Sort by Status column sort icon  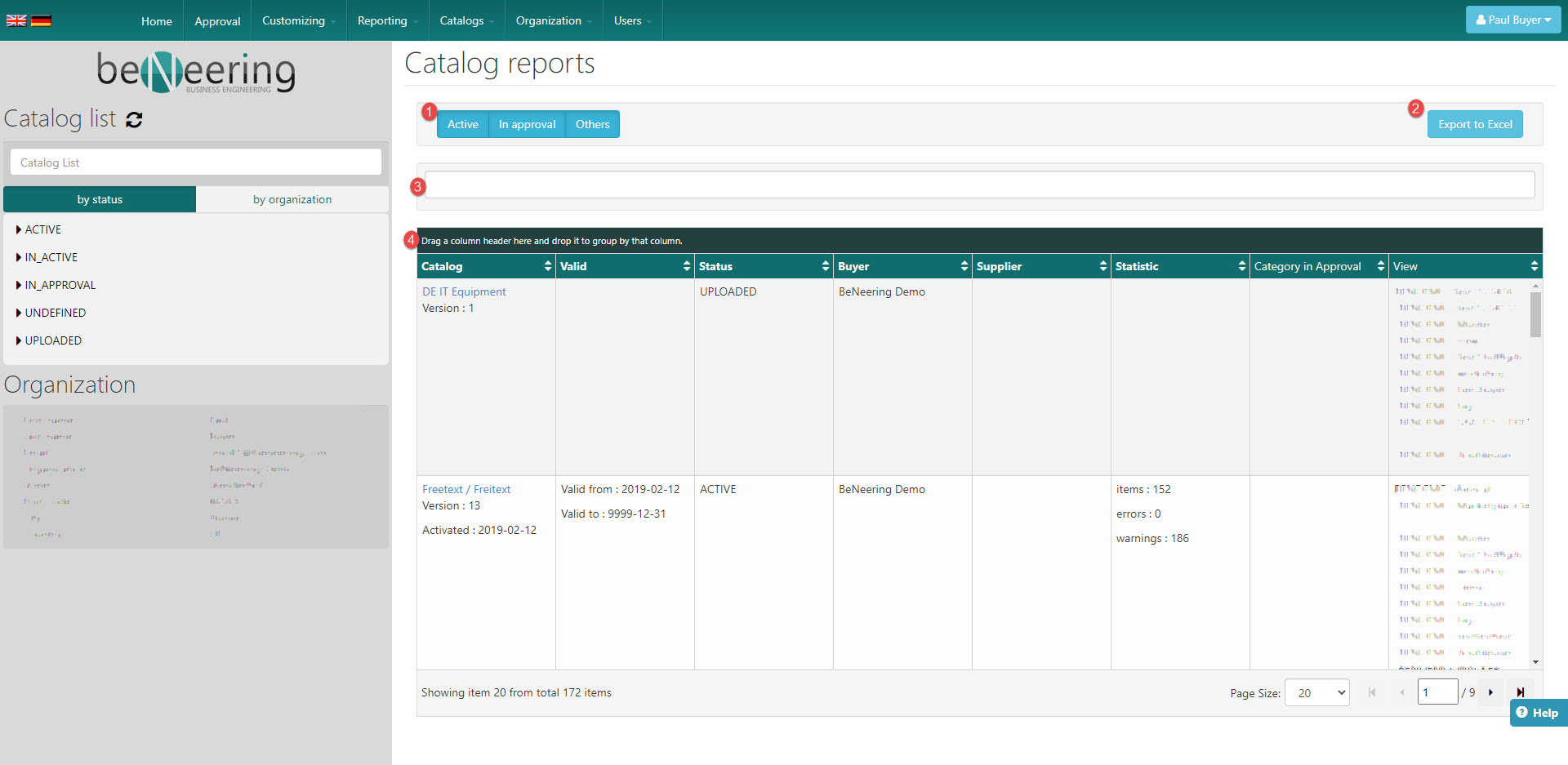[826, 266]
